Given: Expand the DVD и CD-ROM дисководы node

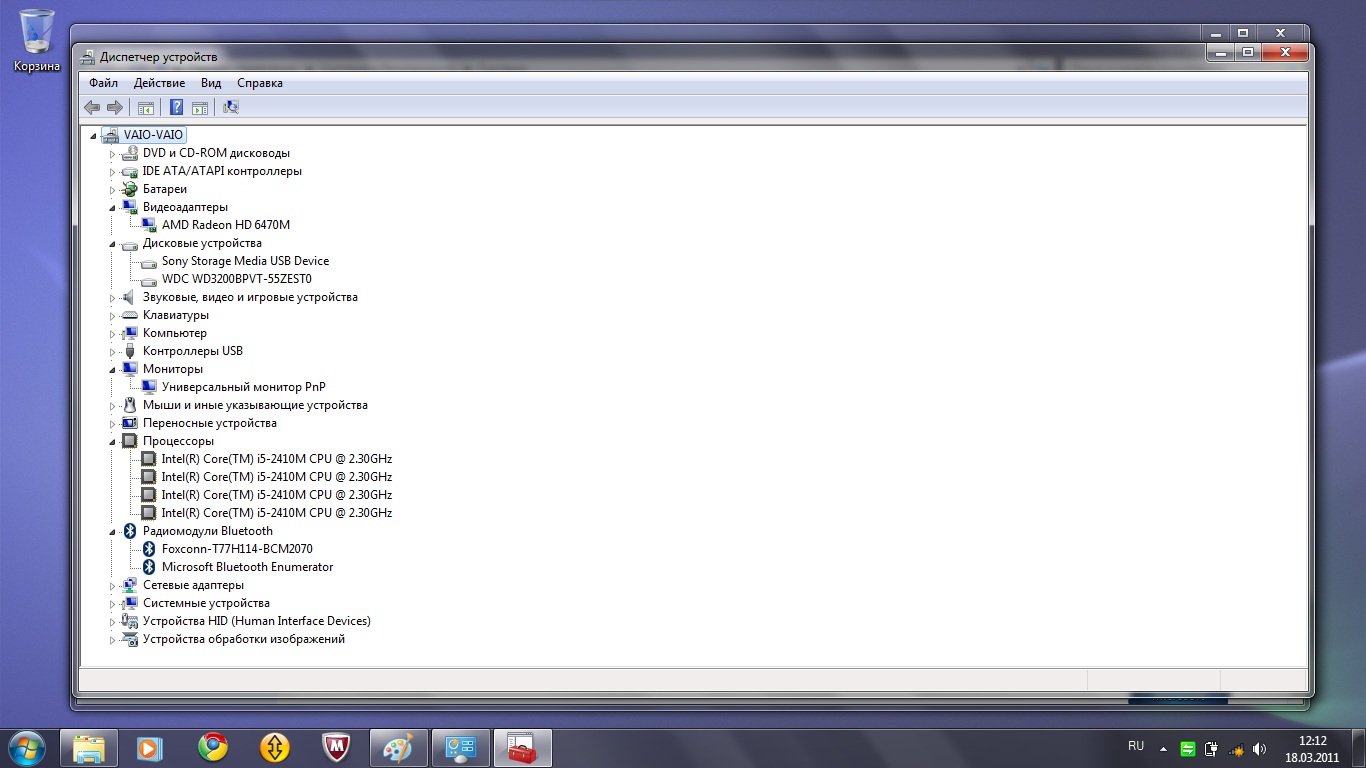Looking at the screenshot, I should tap(113, 154).
